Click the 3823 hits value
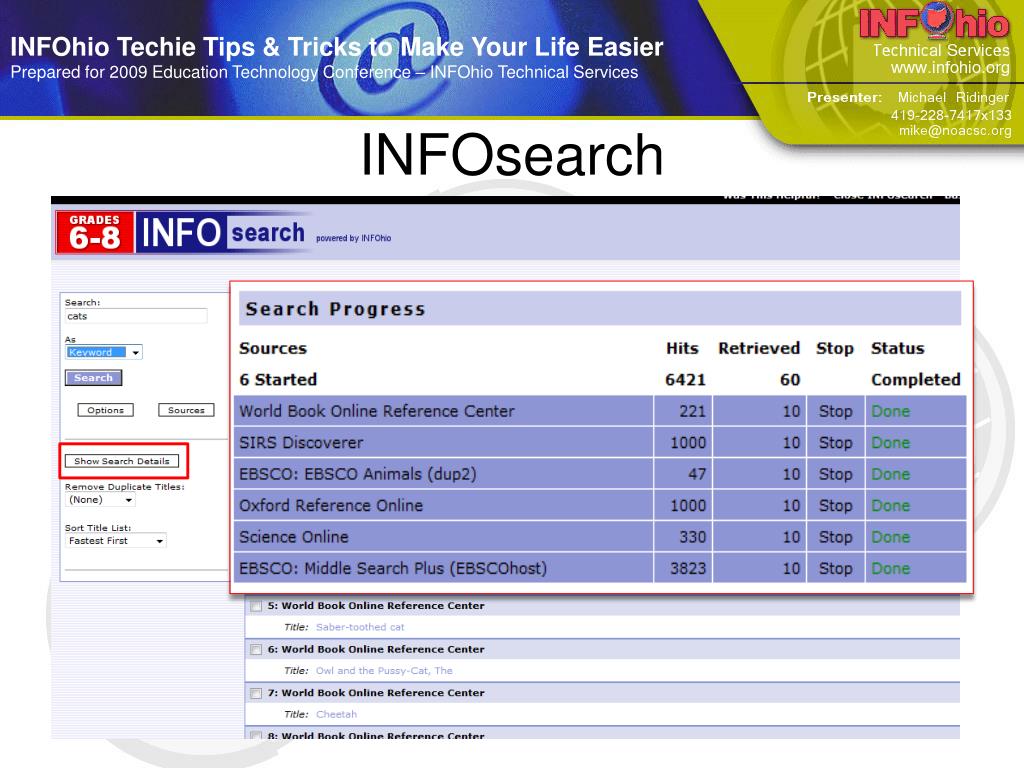The width and height of the screenshot is (1024, 768). click(x=688, y=568)
